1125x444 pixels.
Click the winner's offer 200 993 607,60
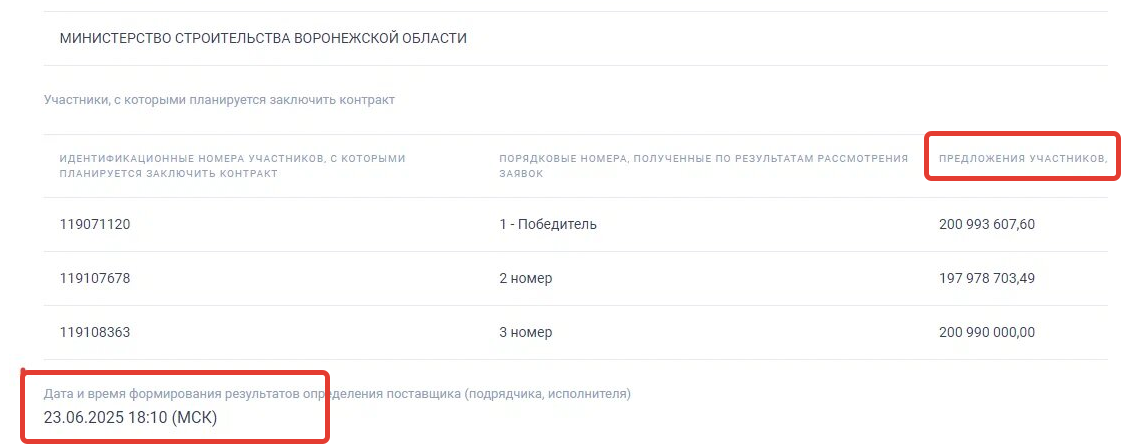point(987,224)
